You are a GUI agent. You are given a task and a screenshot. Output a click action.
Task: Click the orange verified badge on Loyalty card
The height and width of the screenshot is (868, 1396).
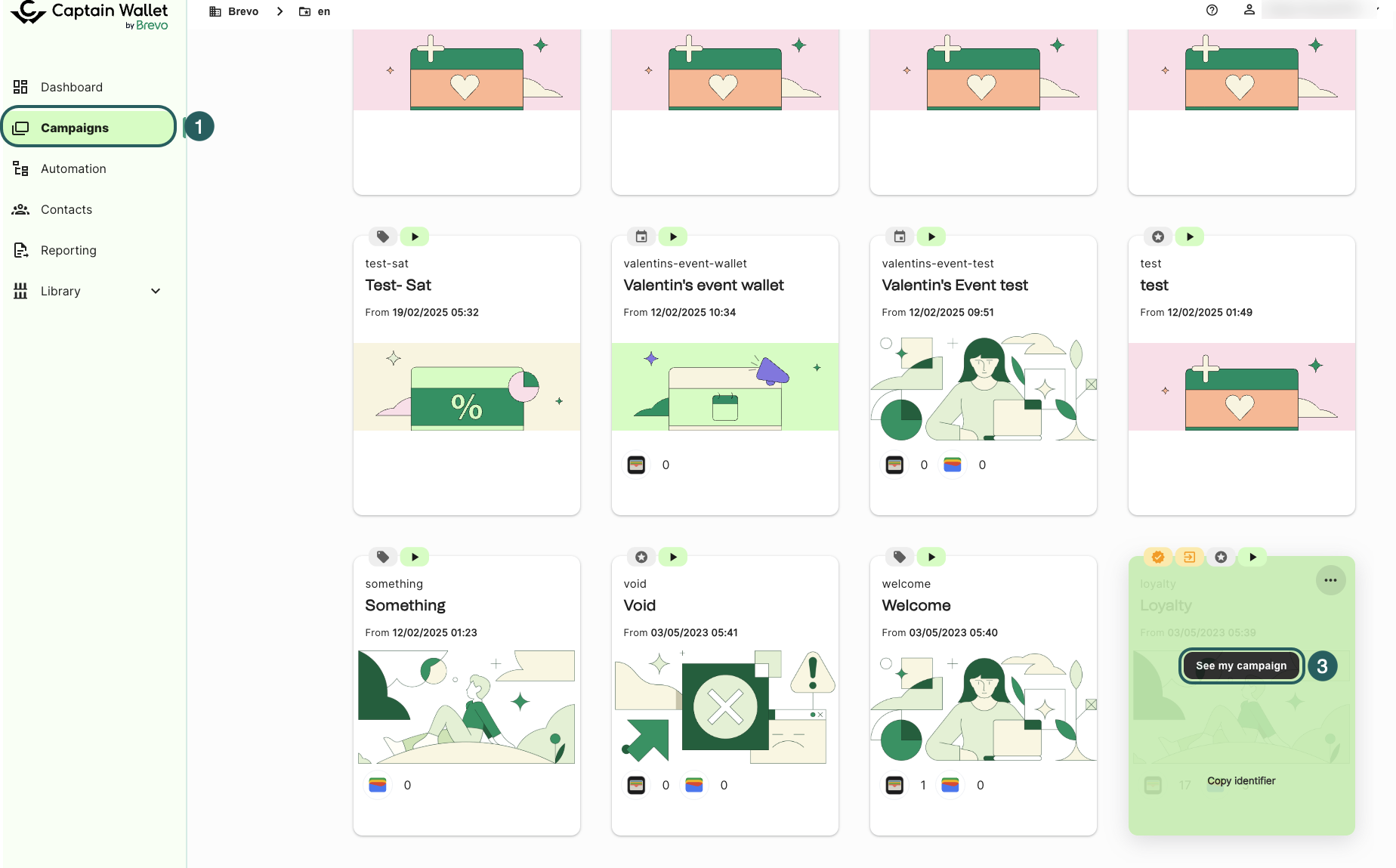[x=1157, y=557]
